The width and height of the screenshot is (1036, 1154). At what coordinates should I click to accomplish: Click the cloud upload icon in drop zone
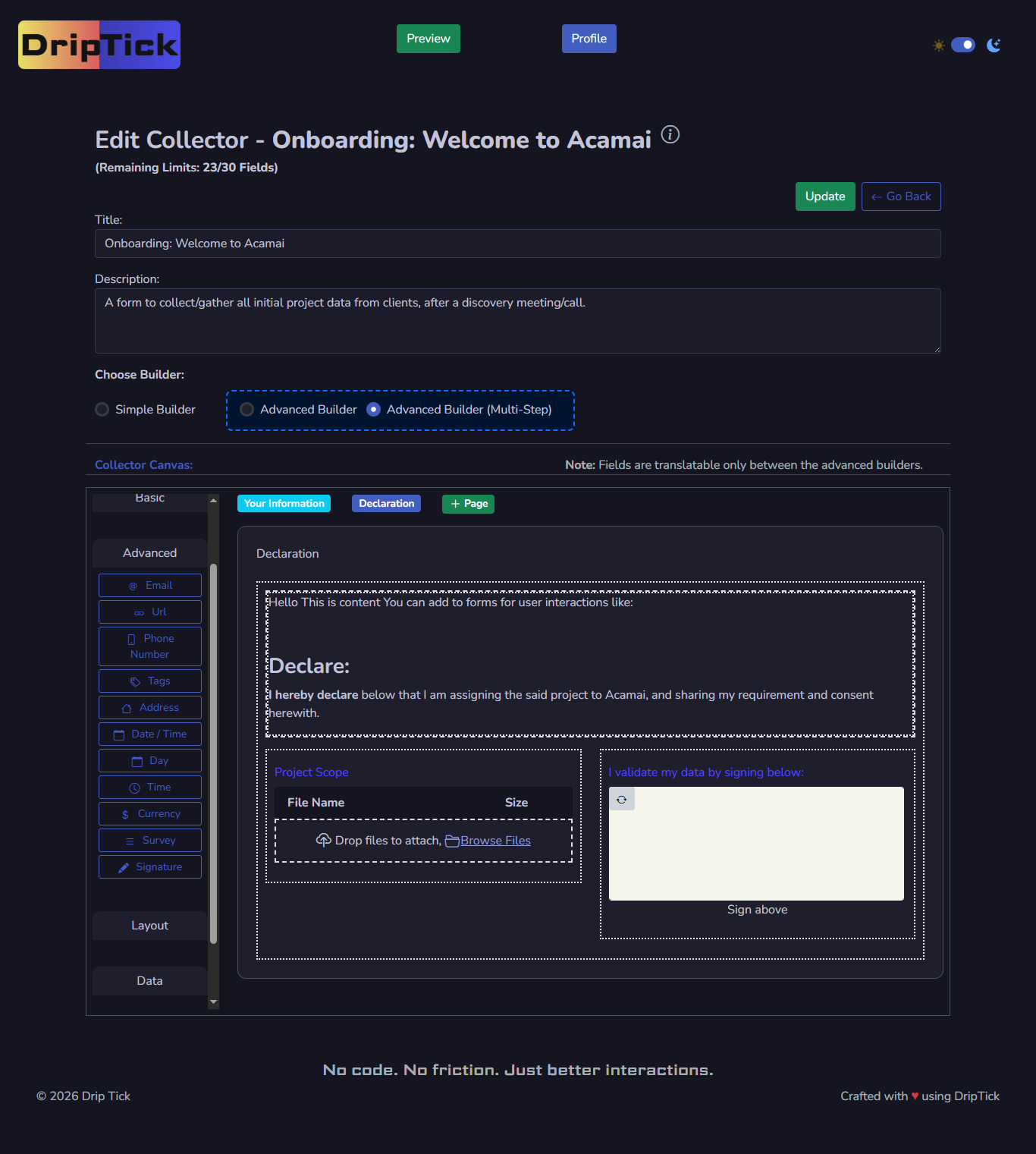324,840
